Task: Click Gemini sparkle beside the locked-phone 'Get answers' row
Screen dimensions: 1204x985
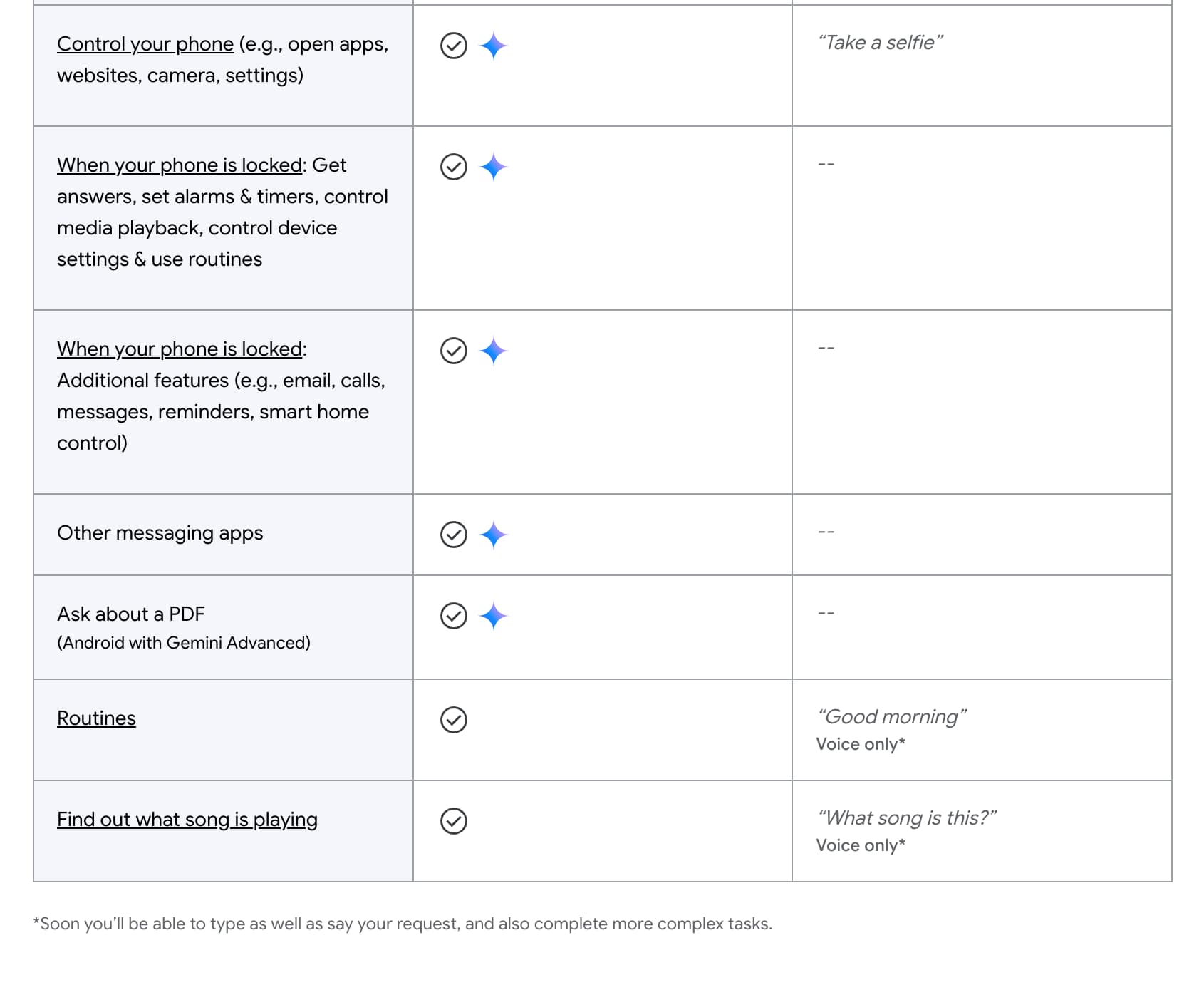Action: pos(493,167)
